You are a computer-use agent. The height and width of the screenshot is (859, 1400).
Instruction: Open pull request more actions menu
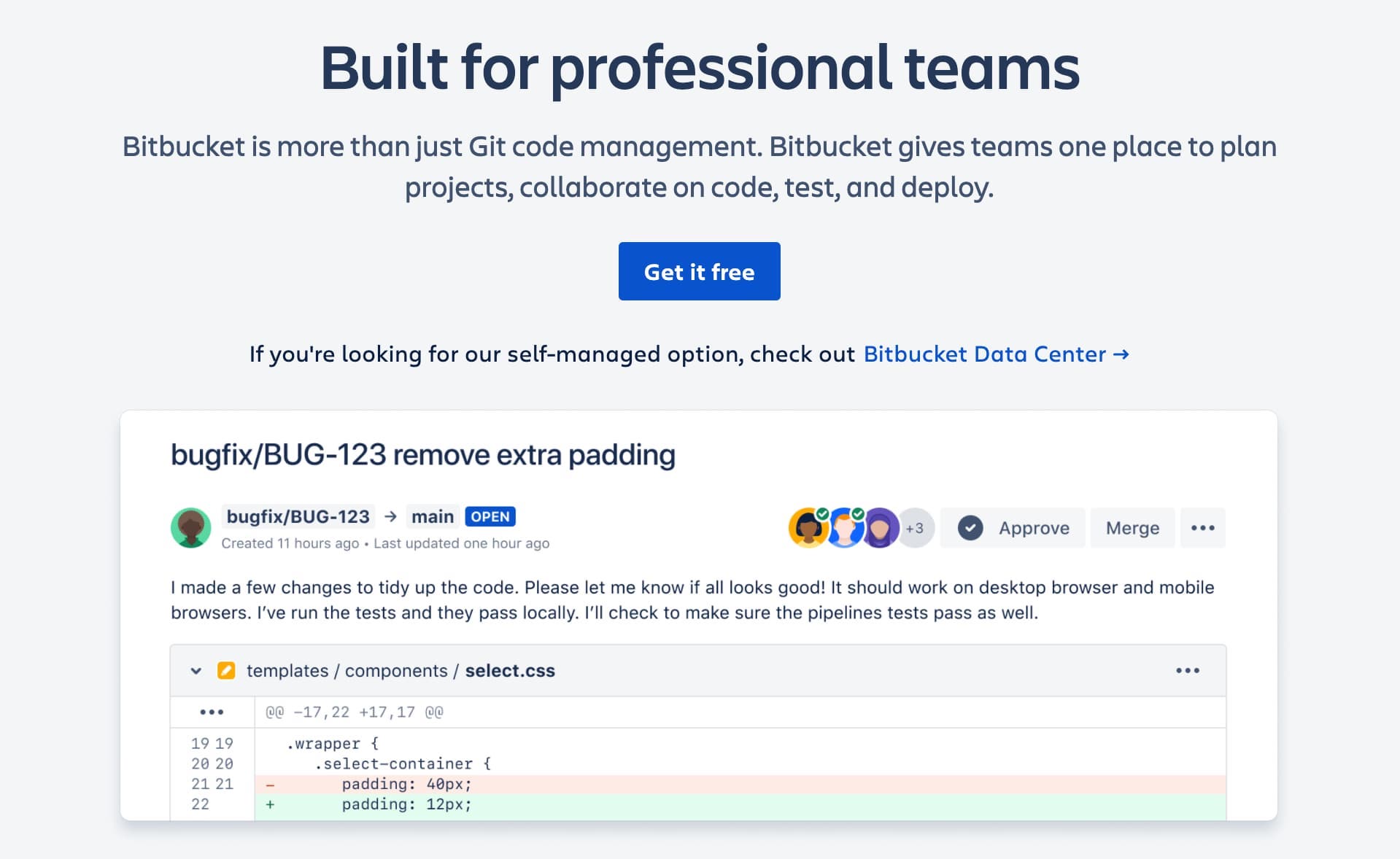coord(1203,528)
